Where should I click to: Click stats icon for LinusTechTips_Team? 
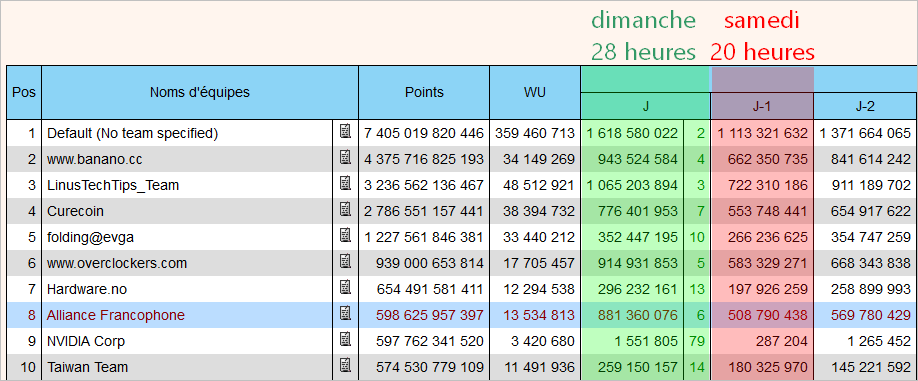(345, 184)
